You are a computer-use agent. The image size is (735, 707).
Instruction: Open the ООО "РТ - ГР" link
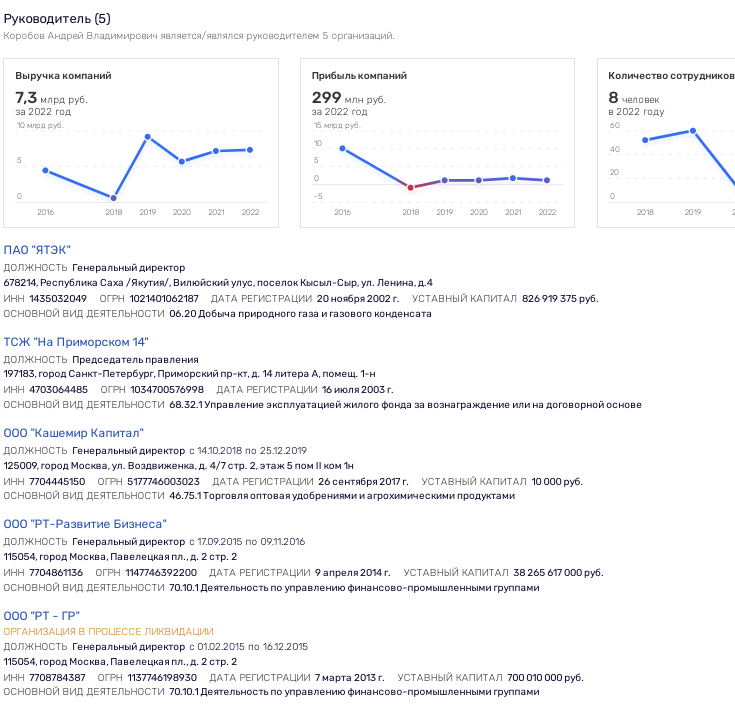[x=42, y=615]
